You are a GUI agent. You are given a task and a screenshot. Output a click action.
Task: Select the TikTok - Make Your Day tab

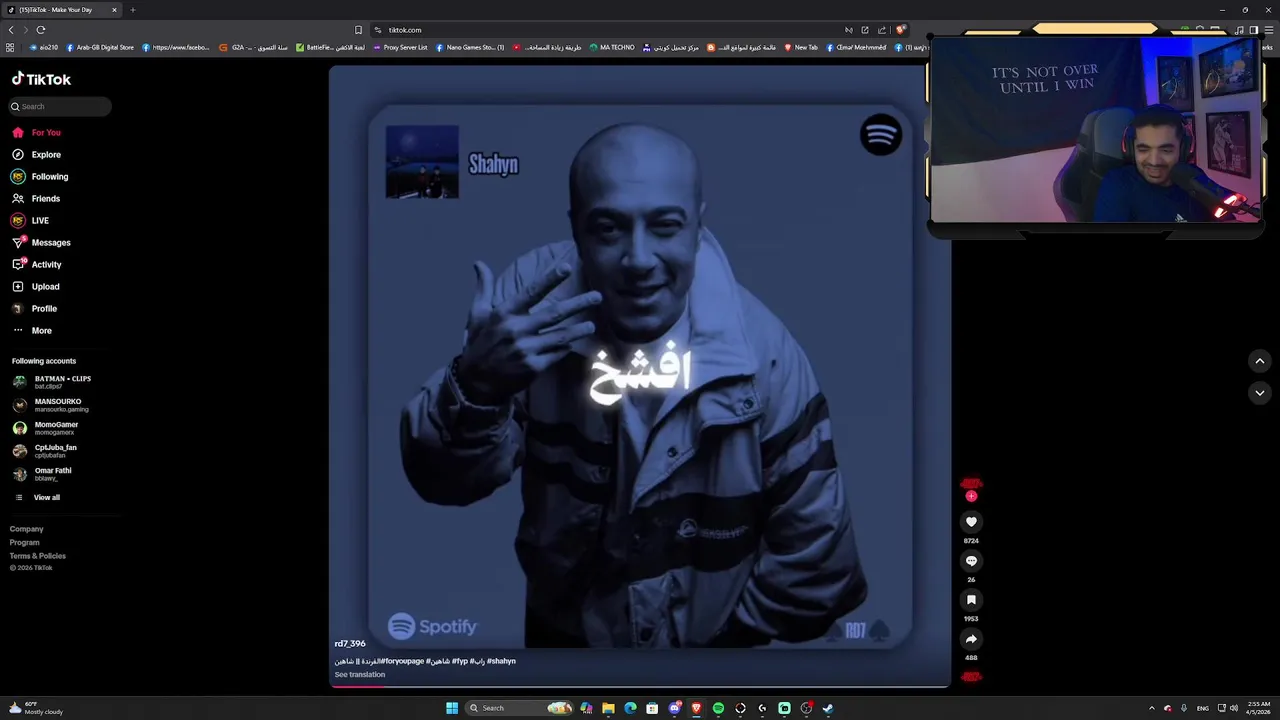(62, 10)
